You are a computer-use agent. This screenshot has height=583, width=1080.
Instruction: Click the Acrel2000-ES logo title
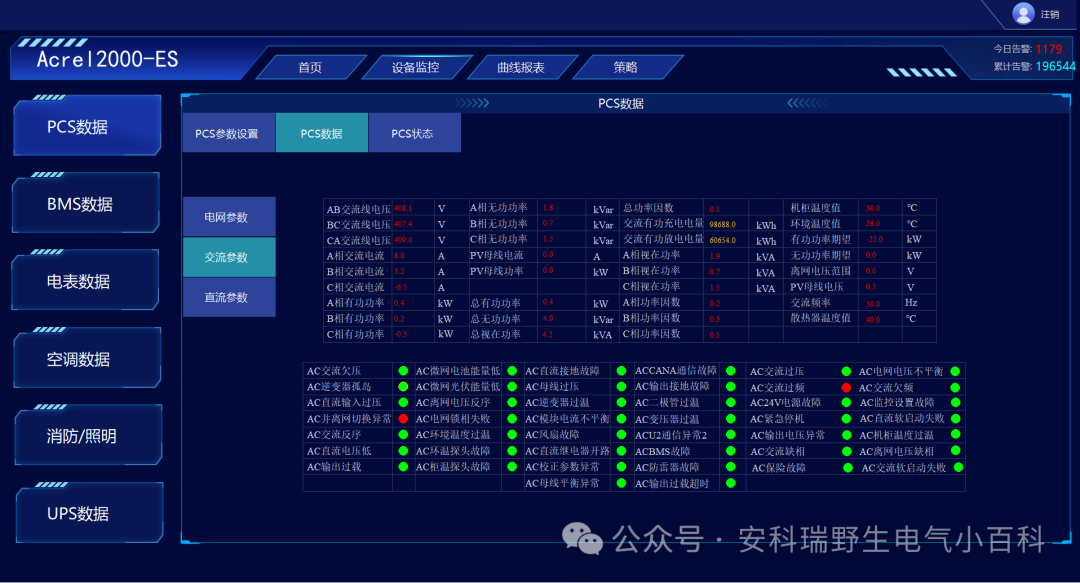click(x=107, y=59)
